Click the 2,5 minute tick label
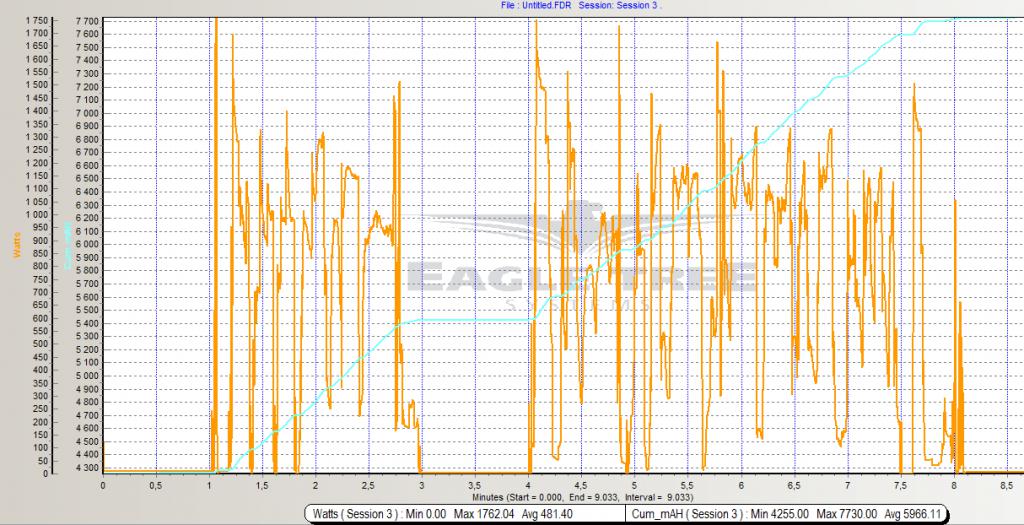The width and height of the screenshot is (1024, 525). pos(369,485)
